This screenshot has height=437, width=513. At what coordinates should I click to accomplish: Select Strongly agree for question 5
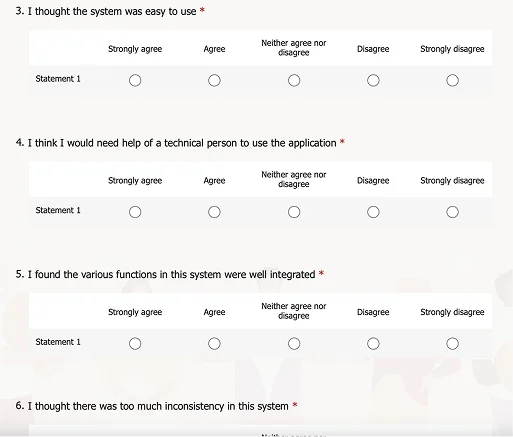point(135,344)
